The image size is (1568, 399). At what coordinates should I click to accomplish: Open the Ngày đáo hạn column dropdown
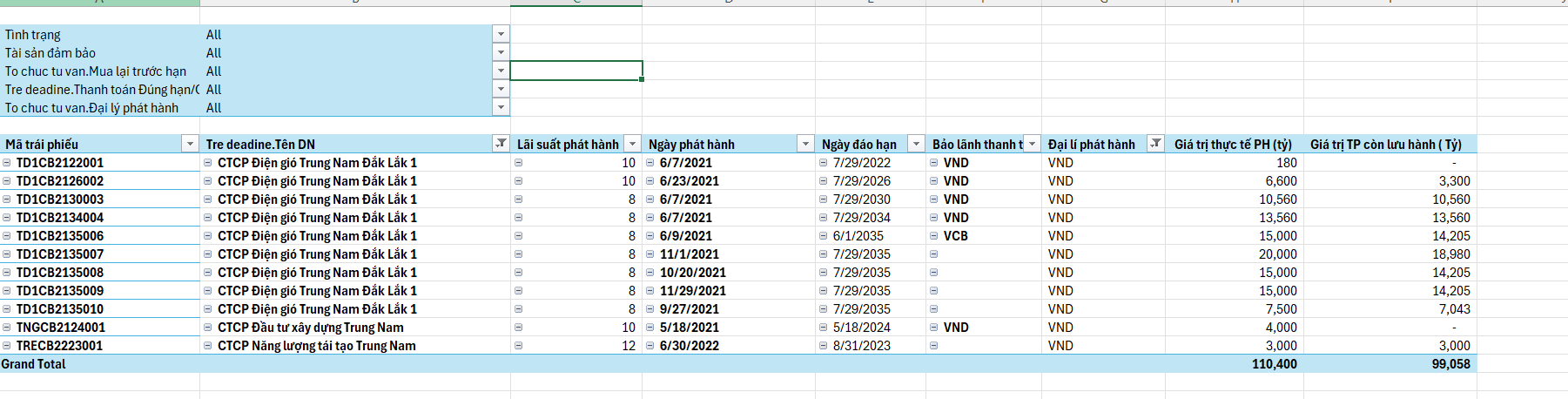coord(916,144)
